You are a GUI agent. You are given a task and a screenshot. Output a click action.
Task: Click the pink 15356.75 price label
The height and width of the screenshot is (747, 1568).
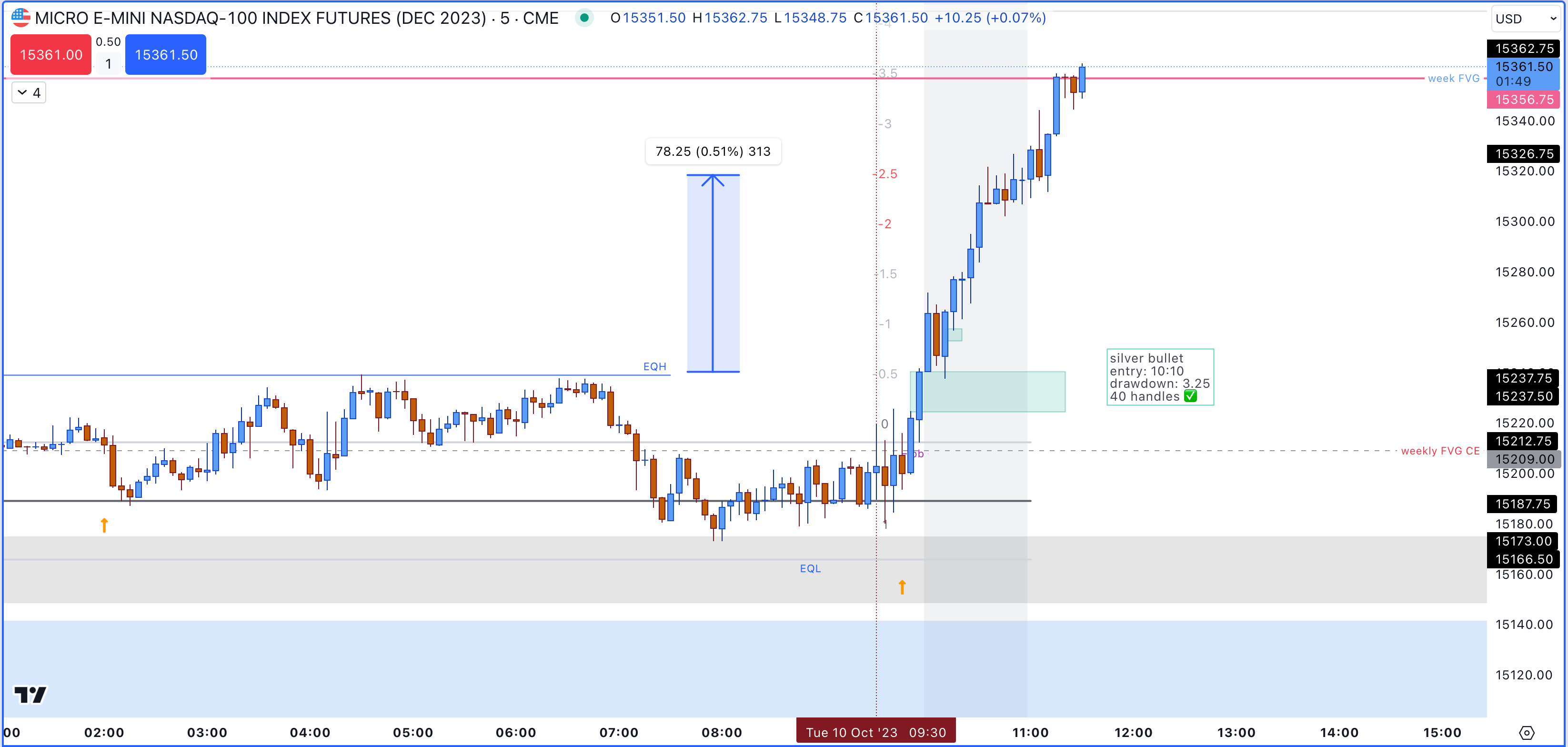(1524, 99)
